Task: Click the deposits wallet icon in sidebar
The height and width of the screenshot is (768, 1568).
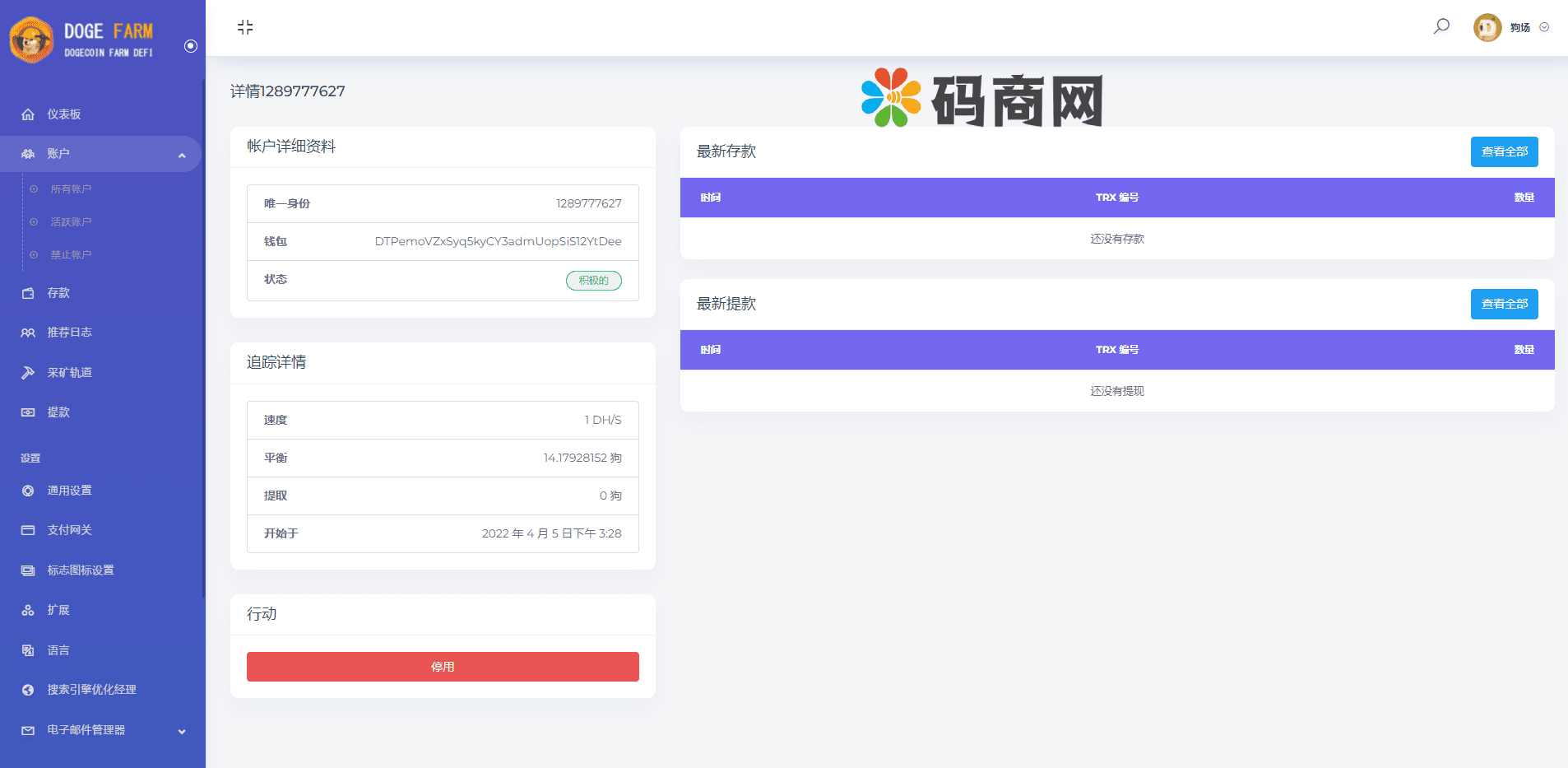Action: pos(28,293)
